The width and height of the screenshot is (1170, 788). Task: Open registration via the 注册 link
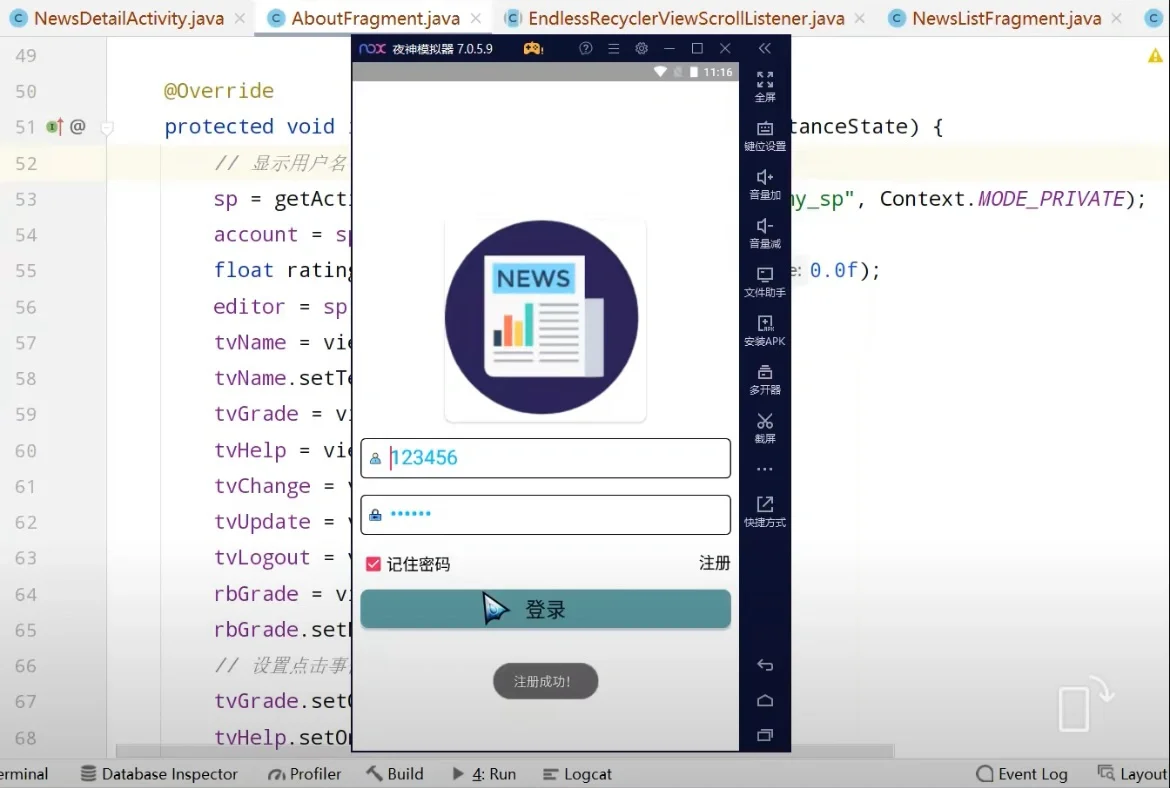[714, 563]
